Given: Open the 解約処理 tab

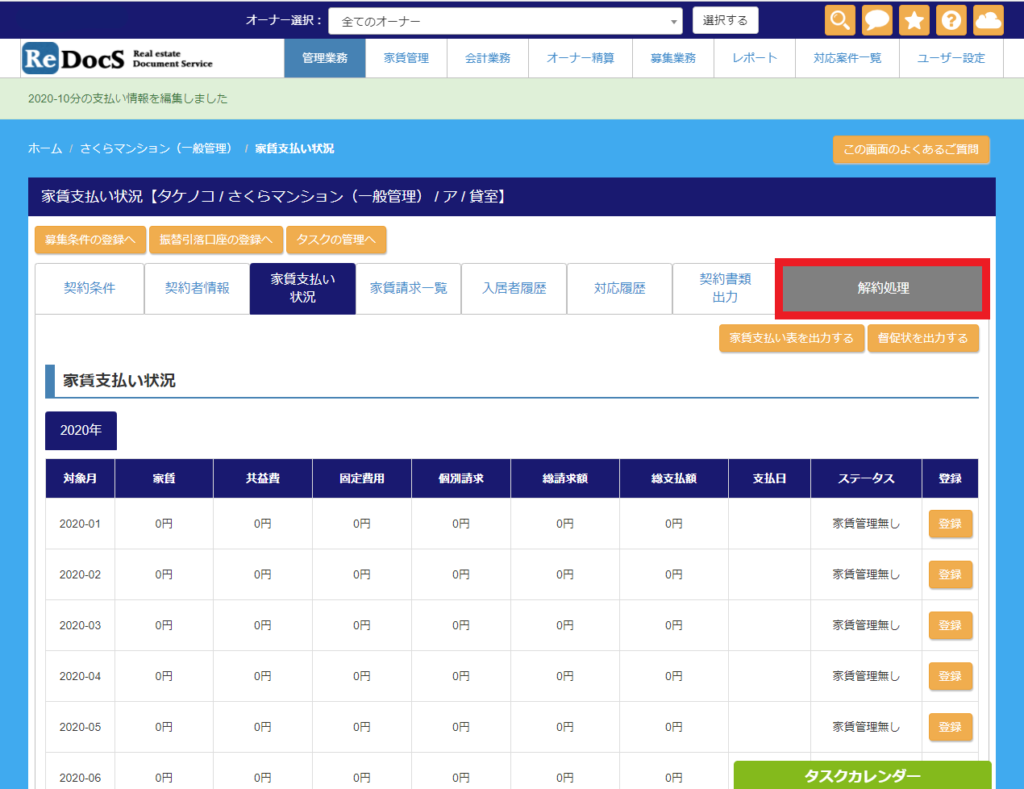Looking at the screenshot, I should pyautogui.click(x=883, y=288).
